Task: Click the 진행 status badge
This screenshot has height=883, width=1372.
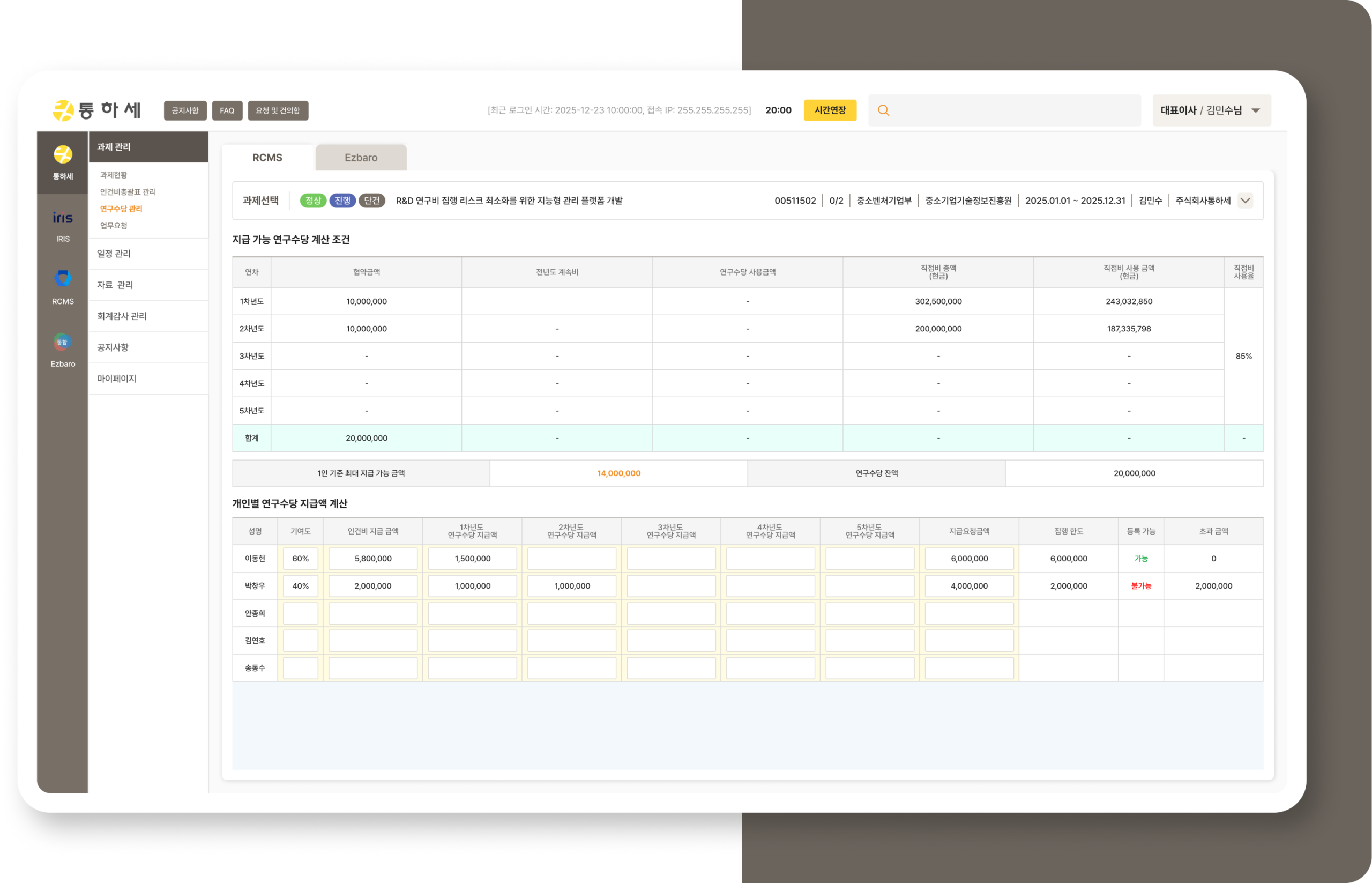Action: click(342, 201)
